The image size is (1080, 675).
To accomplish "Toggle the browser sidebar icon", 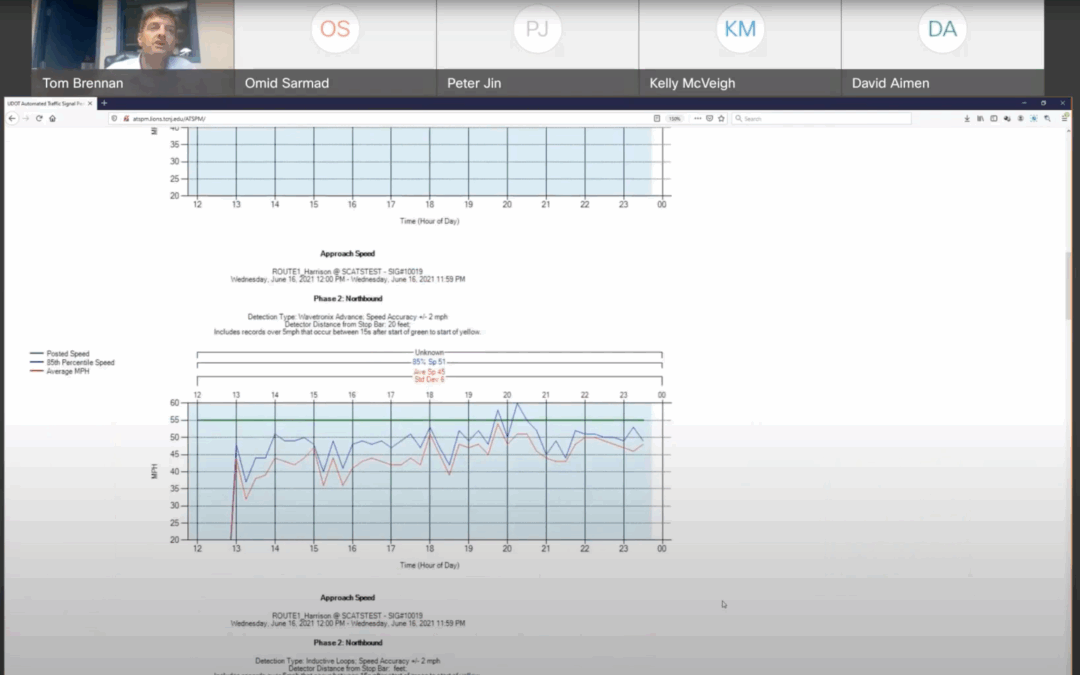I will tap(993, 118).
